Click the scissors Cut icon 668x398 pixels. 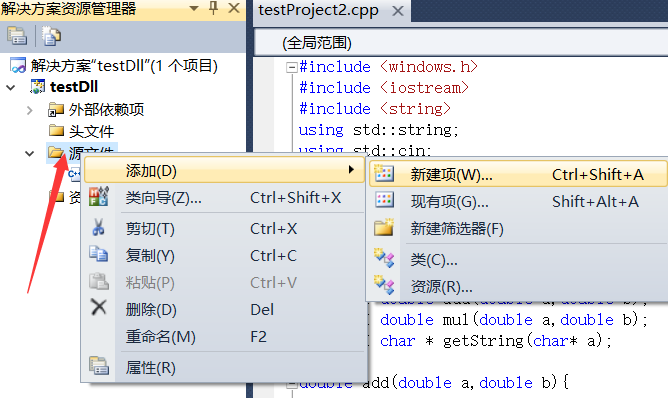point(98,228)
